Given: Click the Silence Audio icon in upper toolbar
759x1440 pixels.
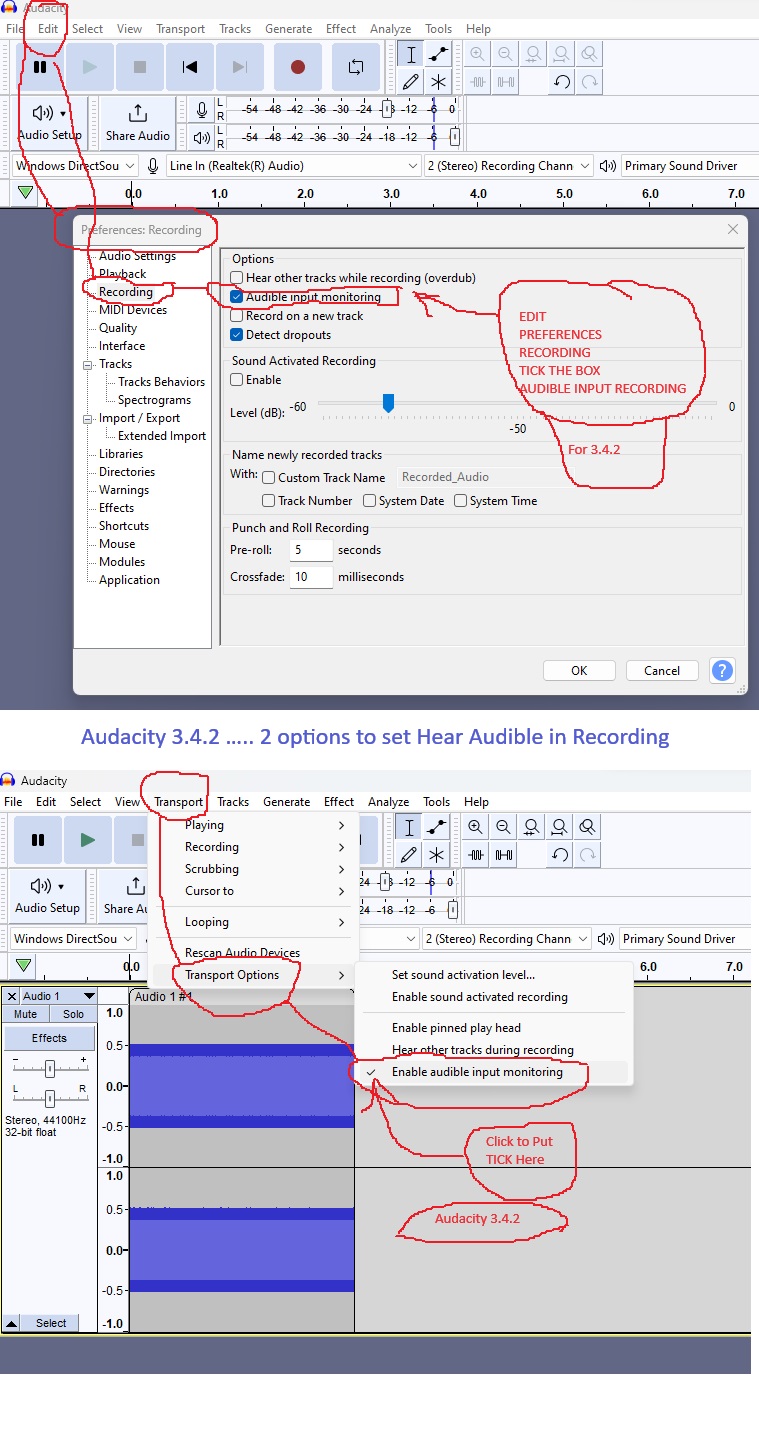Looking at the screenshot, I should pos(506,82).
